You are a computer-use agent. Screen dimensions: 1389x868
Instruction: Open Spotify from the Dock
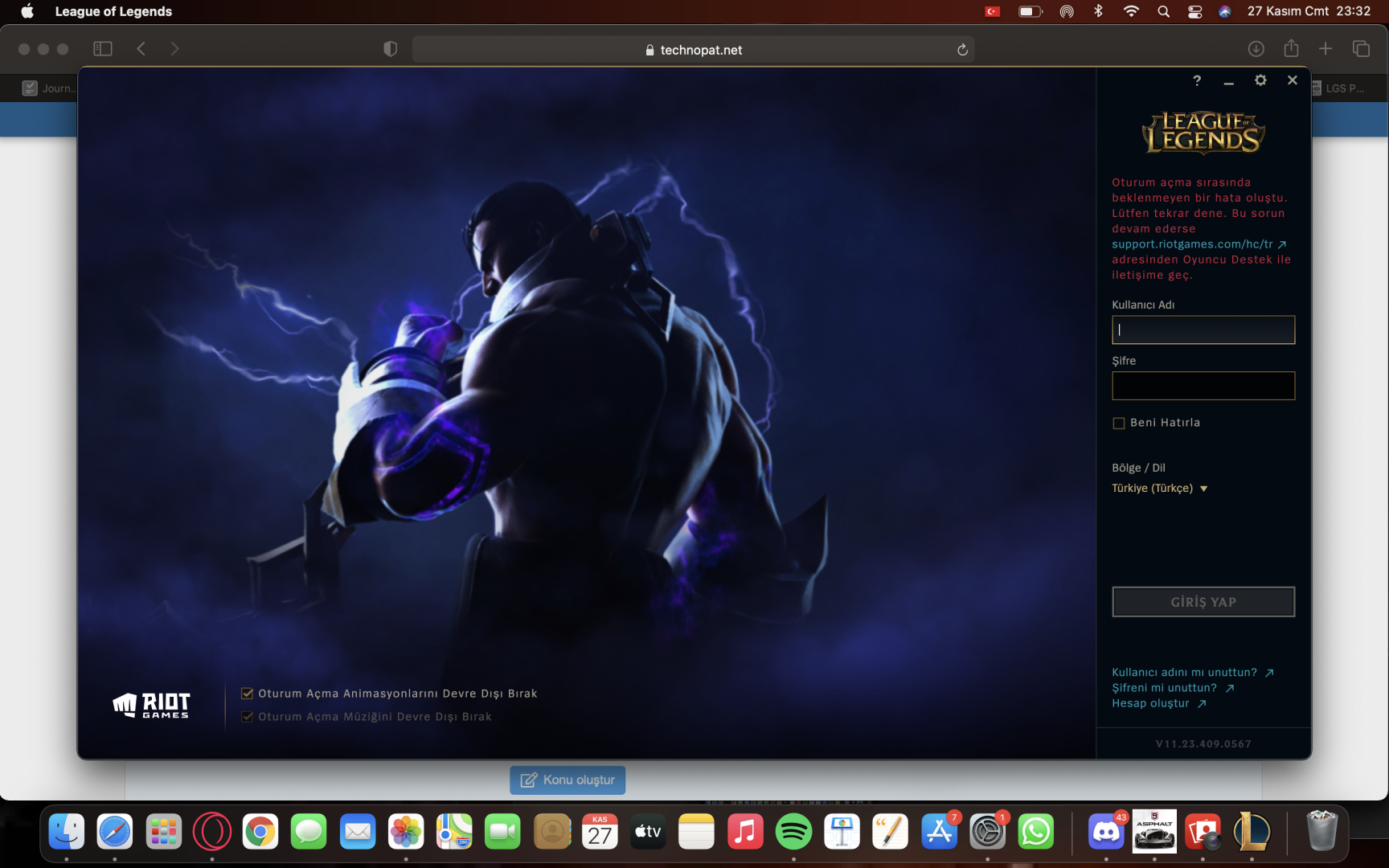(x=793, y=832)
